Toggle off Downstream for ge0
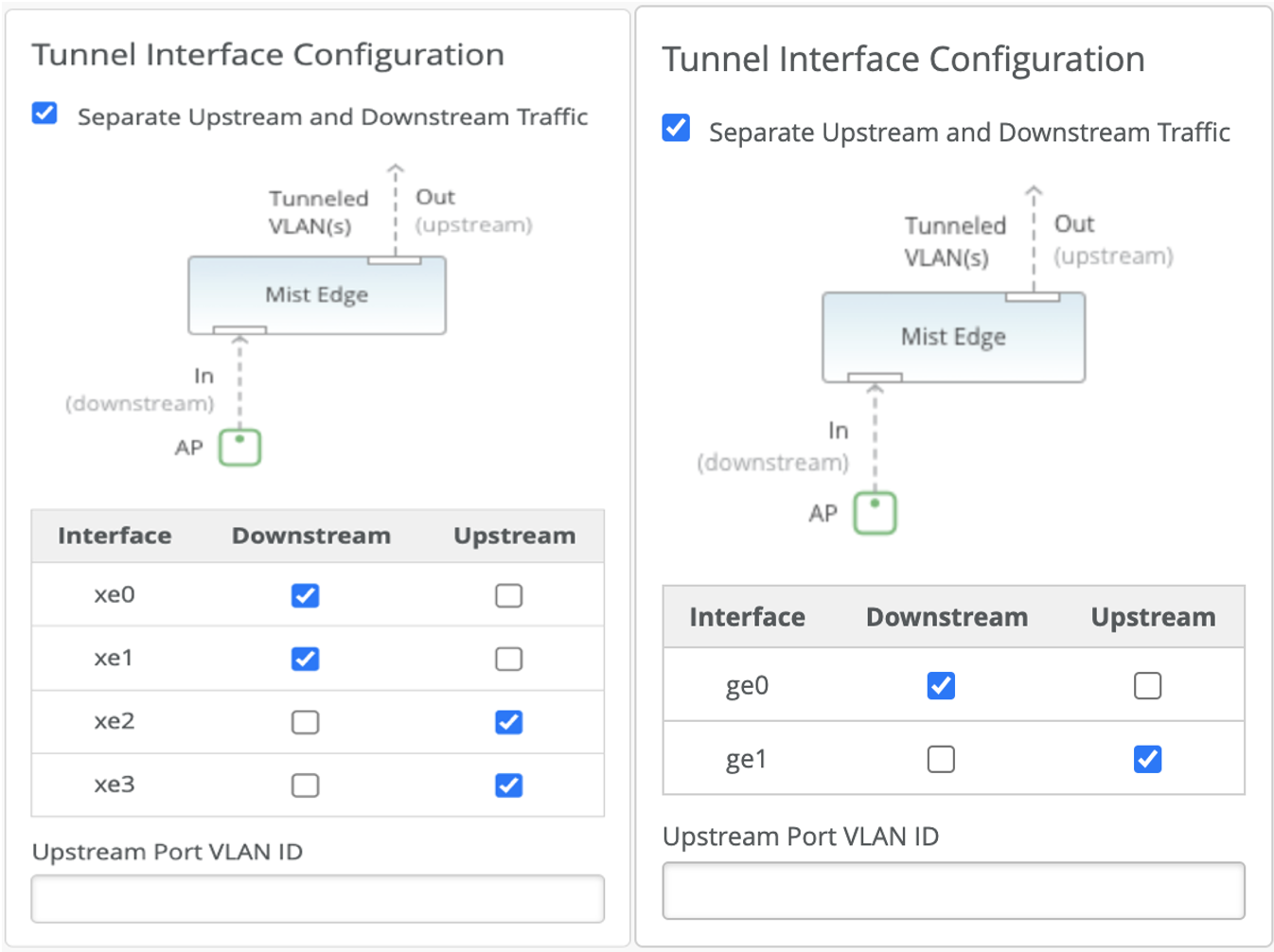The image size is (1274, 952). tap(941, 685)
